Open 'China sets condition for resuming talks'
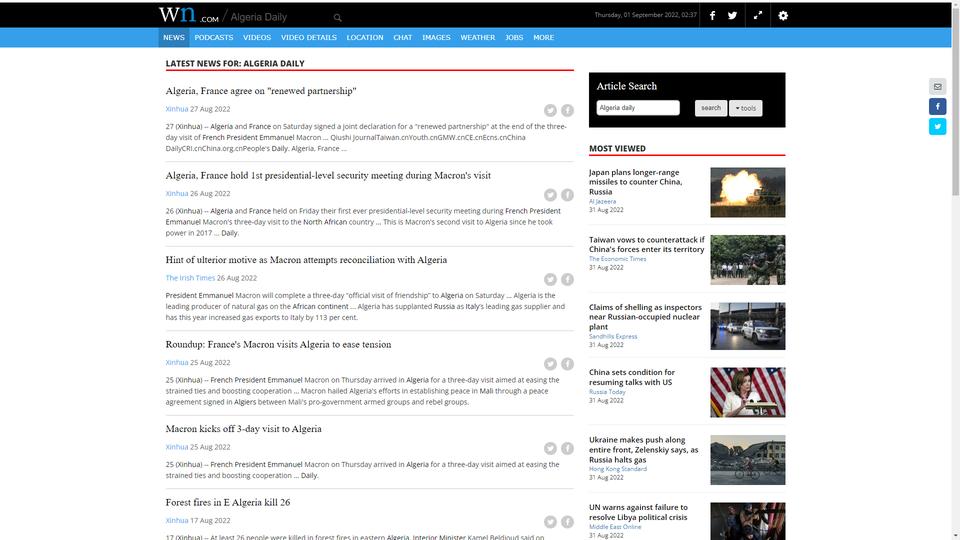The width and height of the screenshot is (960, 540). tap(632, 377)
